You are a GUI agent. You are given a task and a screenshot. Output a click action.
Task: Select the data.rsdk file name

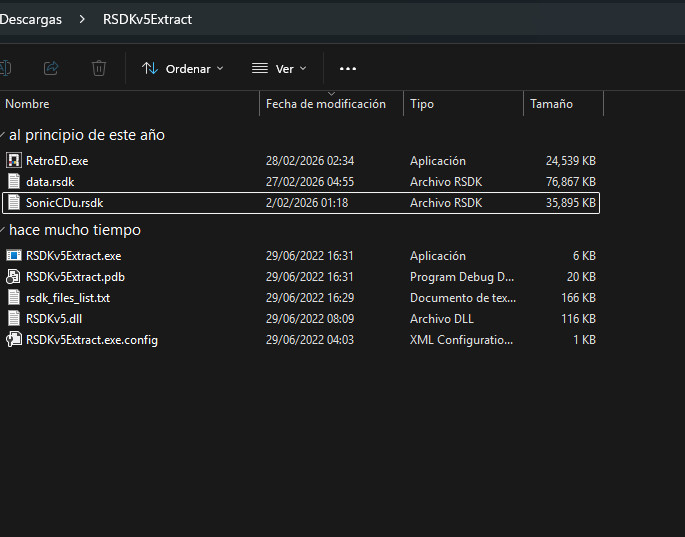point(50,182)
